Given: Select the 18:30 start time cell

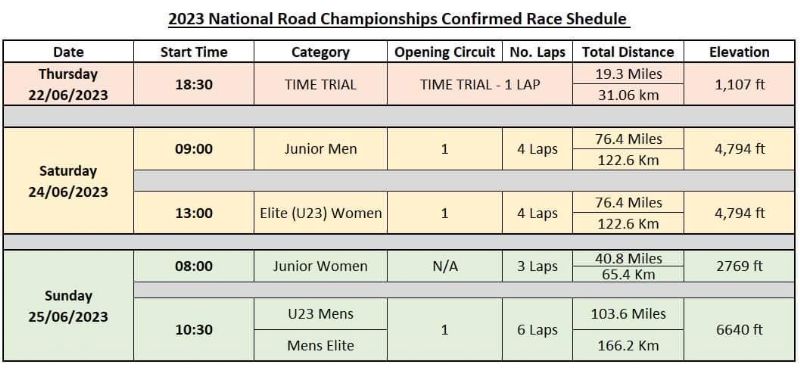Looking at the screenshot, I should [194, 84].
